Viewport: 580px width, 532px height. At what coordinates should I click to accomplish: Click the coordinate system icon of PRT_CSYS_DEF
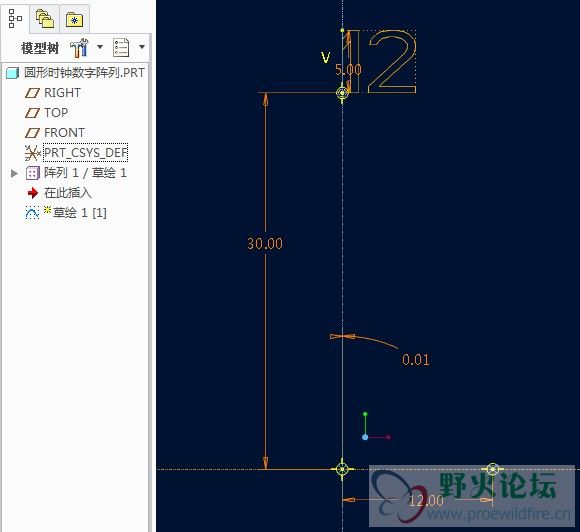pyautogui.click(x=33, y=153)
